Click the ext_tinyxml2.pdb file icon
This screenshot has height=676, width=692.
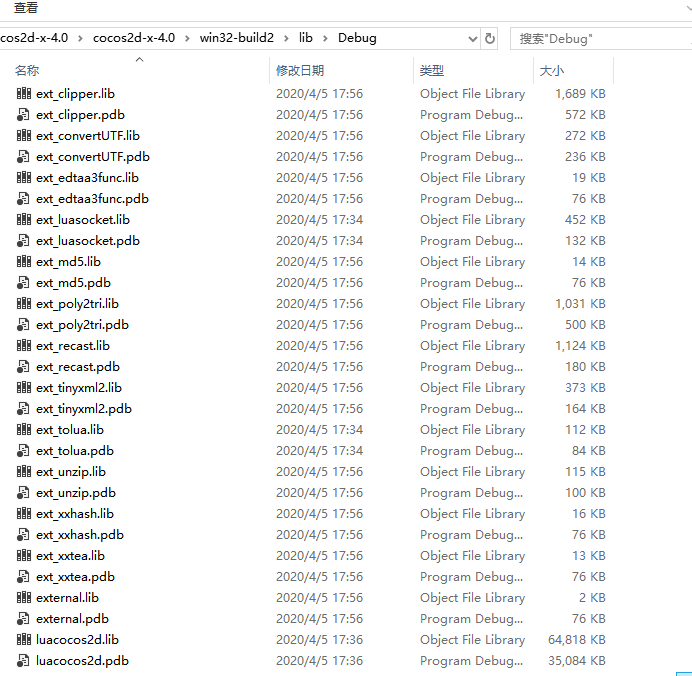23,409
